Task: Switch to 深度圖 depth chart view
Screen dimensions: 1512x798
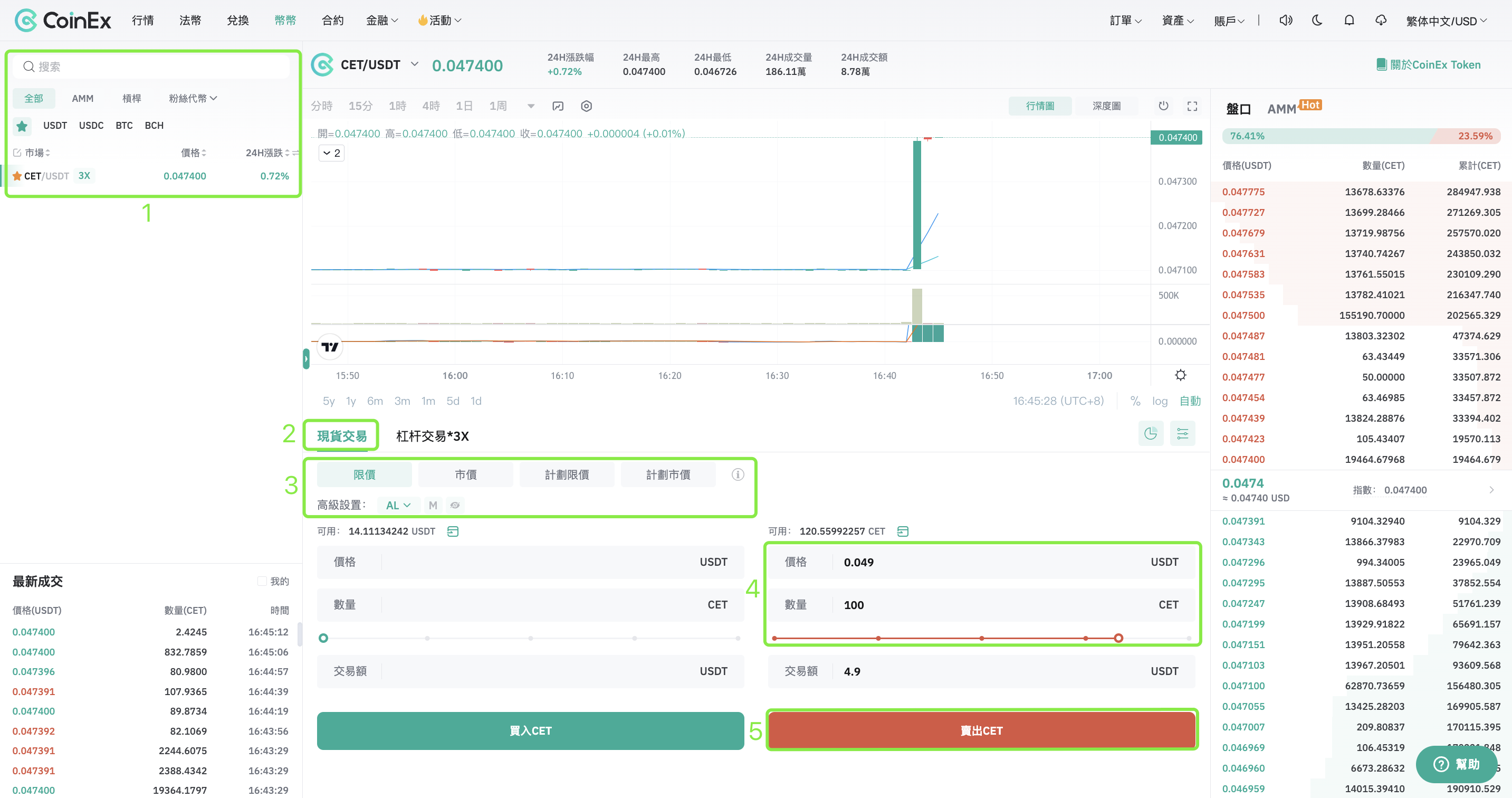Action: pyautogui.click(x=1106, y=106)
